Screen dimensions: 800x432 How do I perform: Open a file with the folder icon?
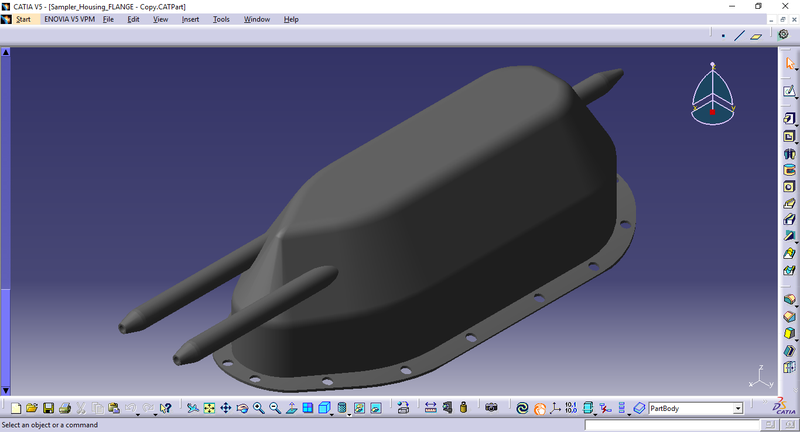pos(31,408)
